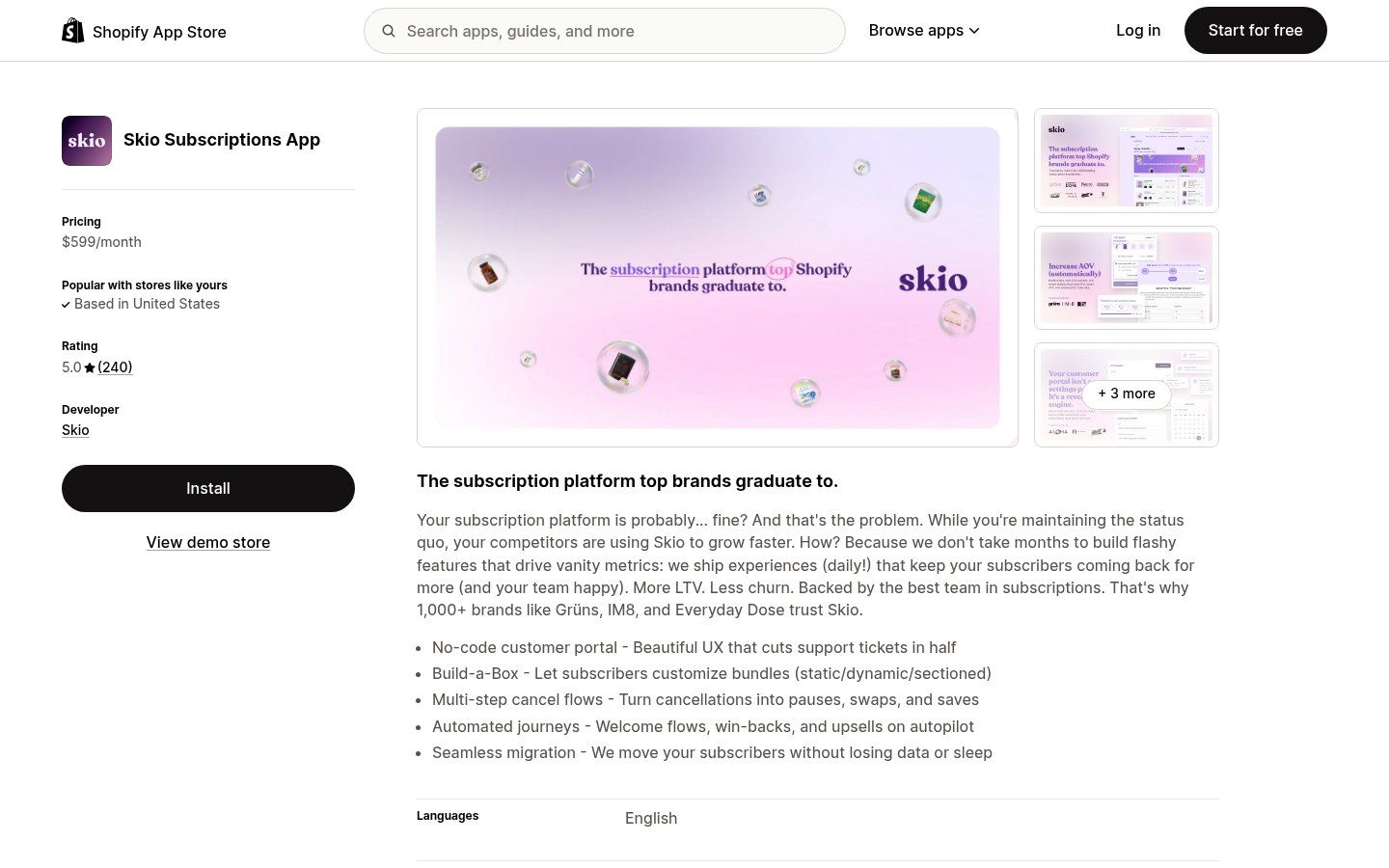Click the Log in option
The height and width of the screenshot is (868, 1389).
(1138, 30)
